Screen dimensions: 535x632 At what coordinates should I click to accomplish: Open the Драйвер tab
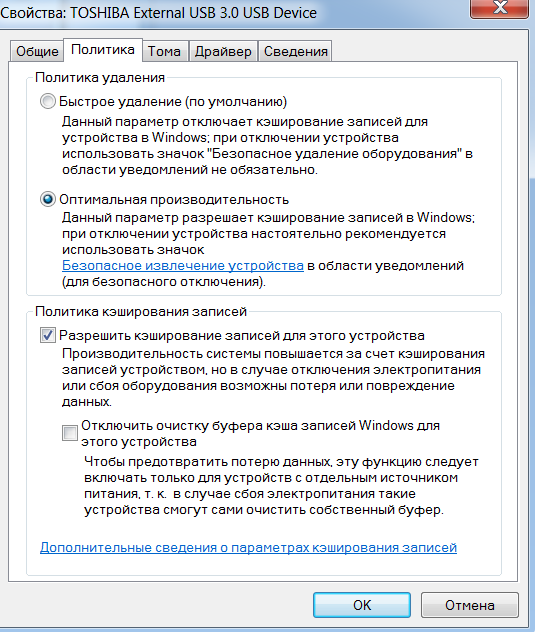pos(223,51)
